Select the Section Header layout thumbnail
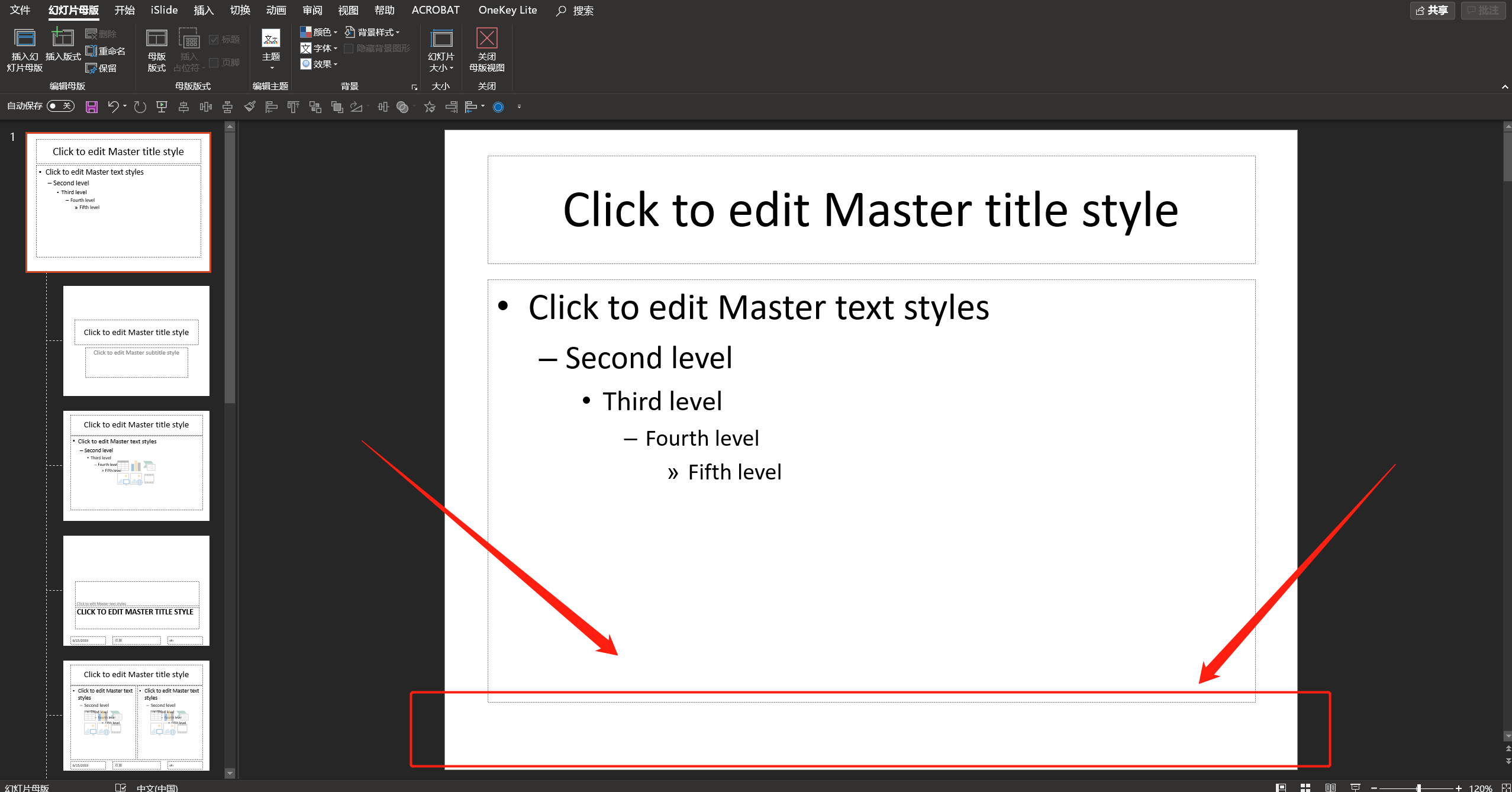 [136, 591]
